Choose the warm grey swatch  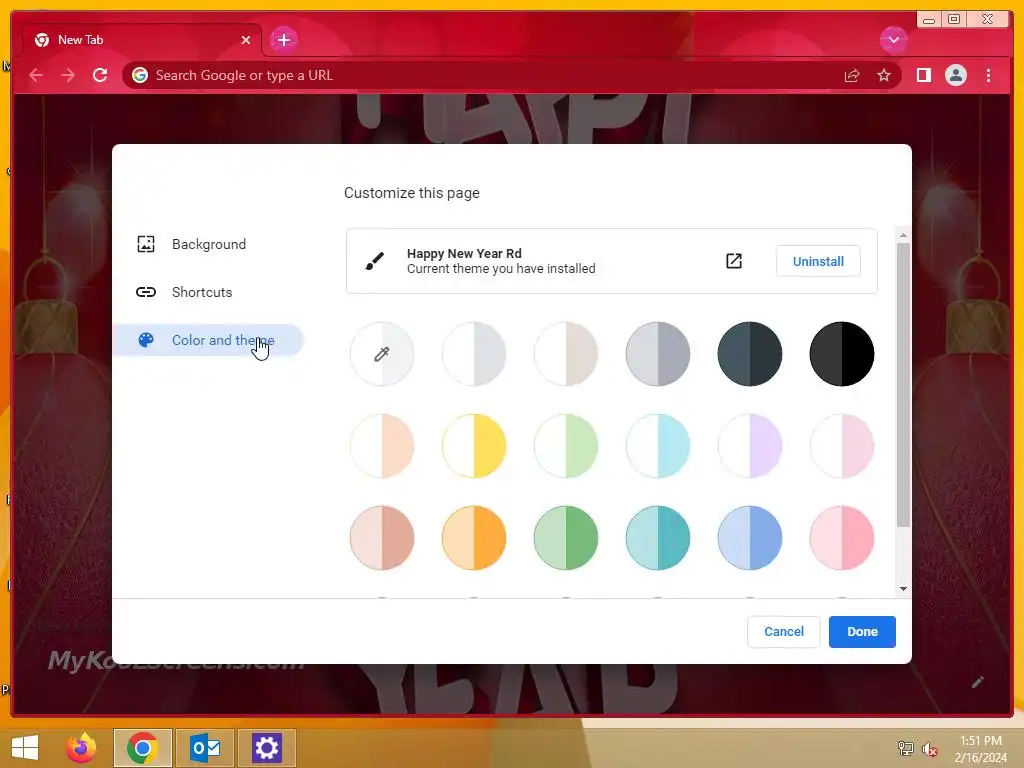[566, 354]
